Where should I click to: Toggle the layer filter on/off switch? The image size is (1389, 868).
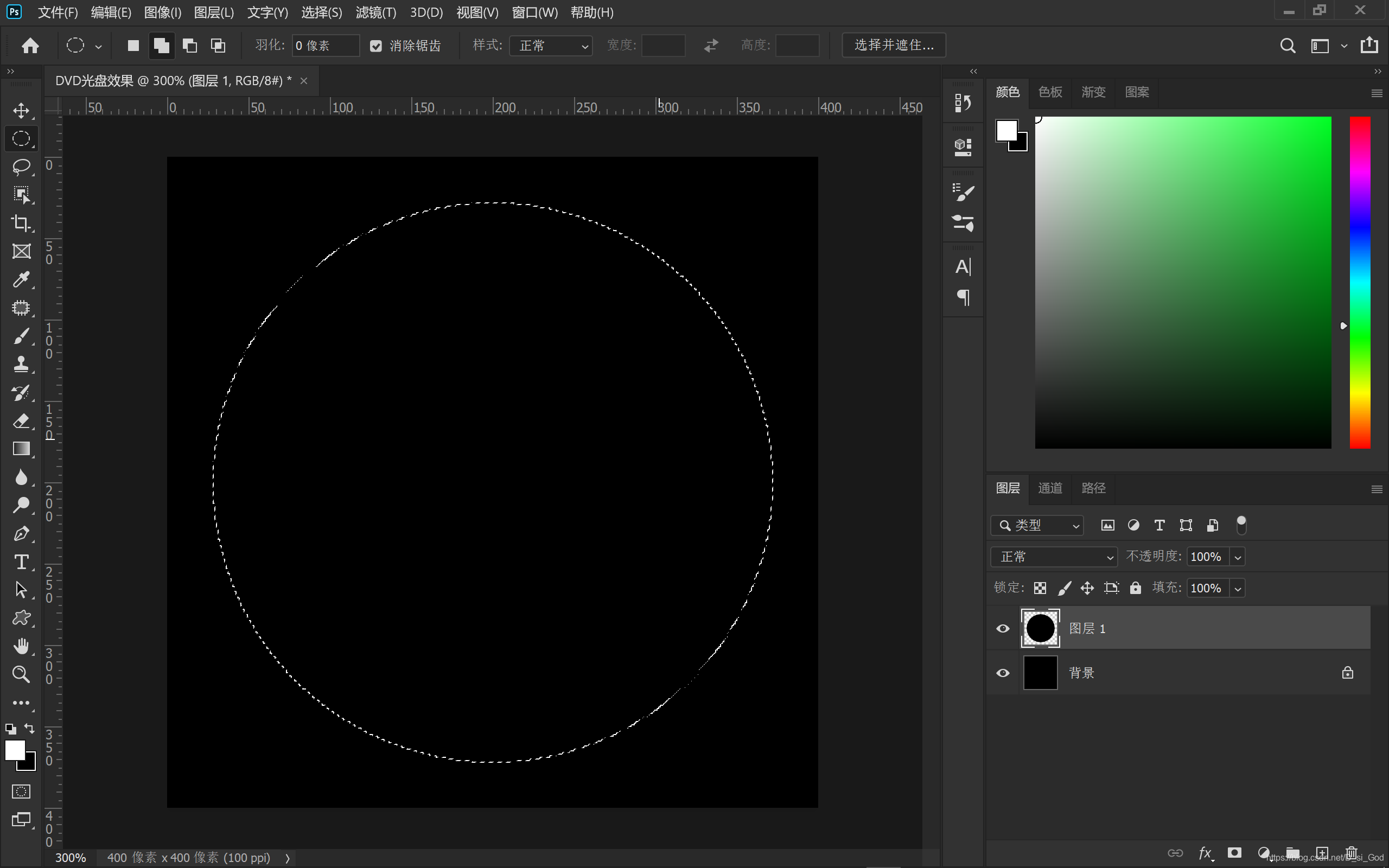(1241, 525)
